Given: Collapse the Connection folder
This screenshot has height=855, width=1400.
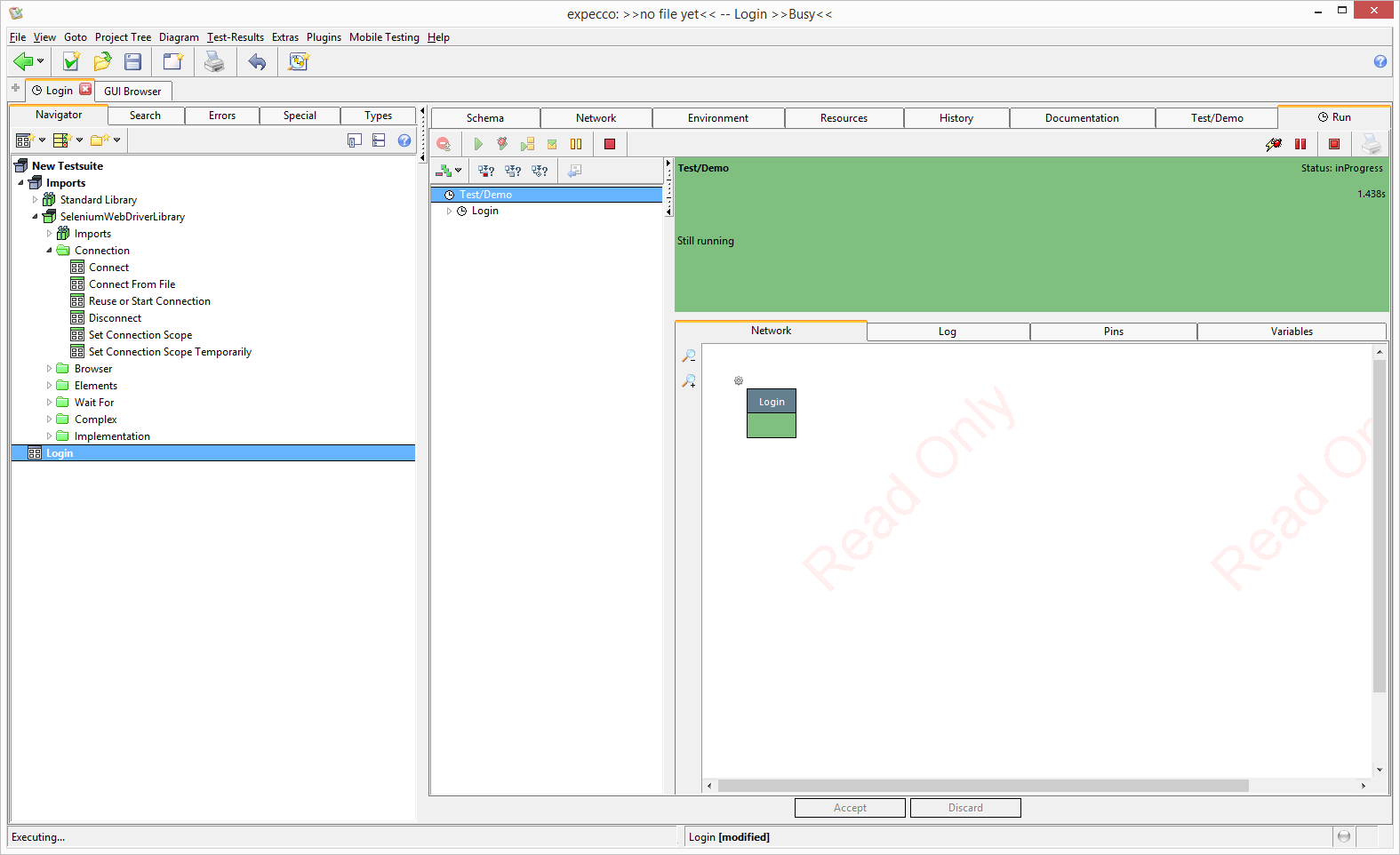Looking at the screenshot, I should click(50, 251).
